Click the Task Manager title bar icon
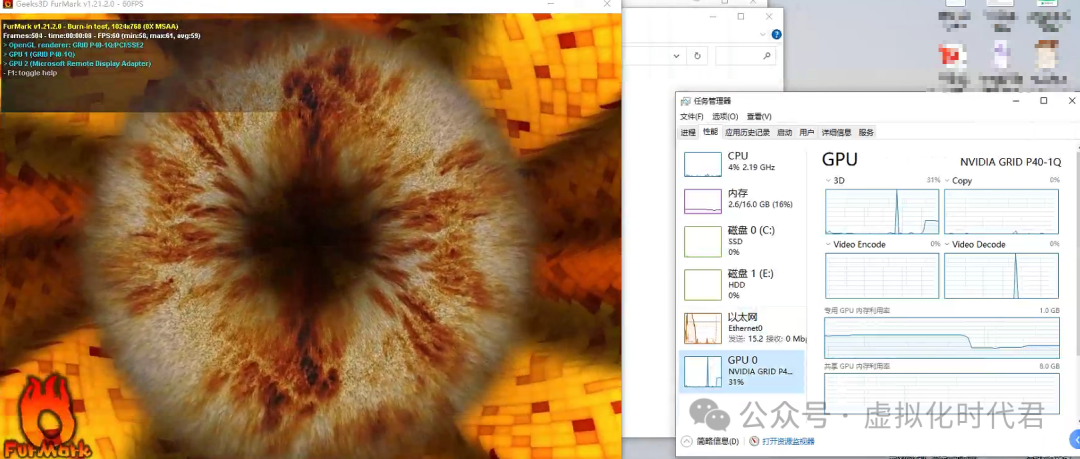The image size is (1080, 459). tap(686, 101)
